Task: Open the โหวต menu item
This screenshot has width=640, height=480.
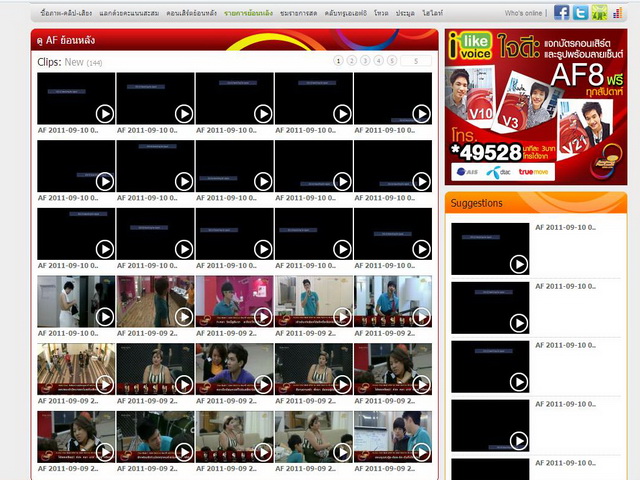Action: point(381,13)
